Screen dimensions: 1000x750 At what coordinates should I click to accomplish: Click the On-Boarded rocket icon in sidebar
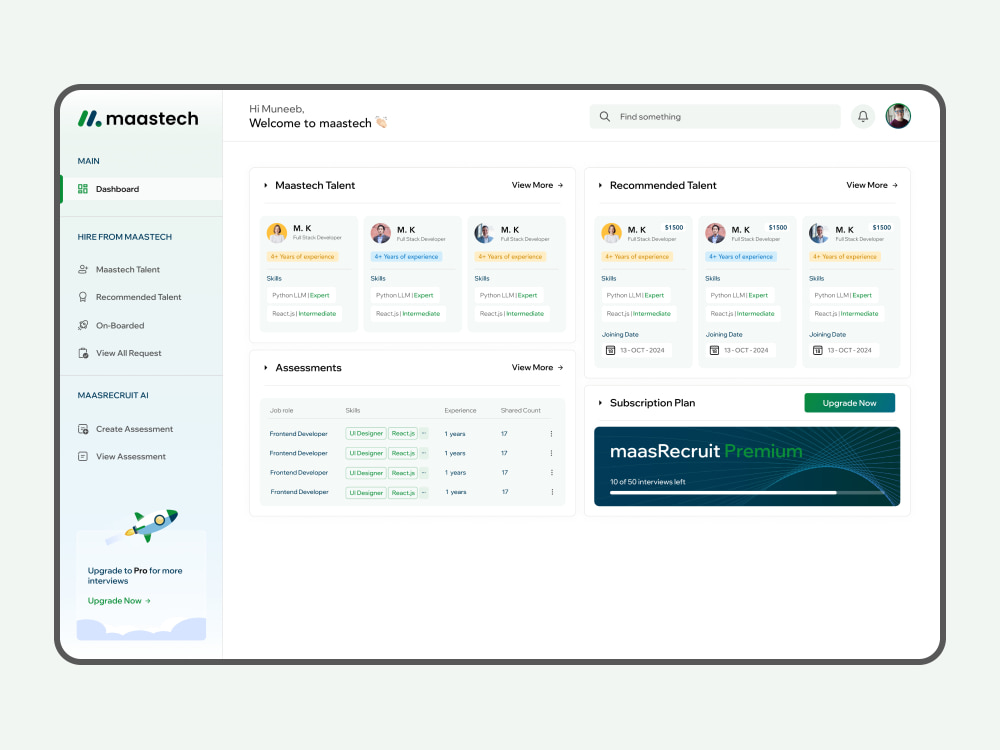click(83, 325)
